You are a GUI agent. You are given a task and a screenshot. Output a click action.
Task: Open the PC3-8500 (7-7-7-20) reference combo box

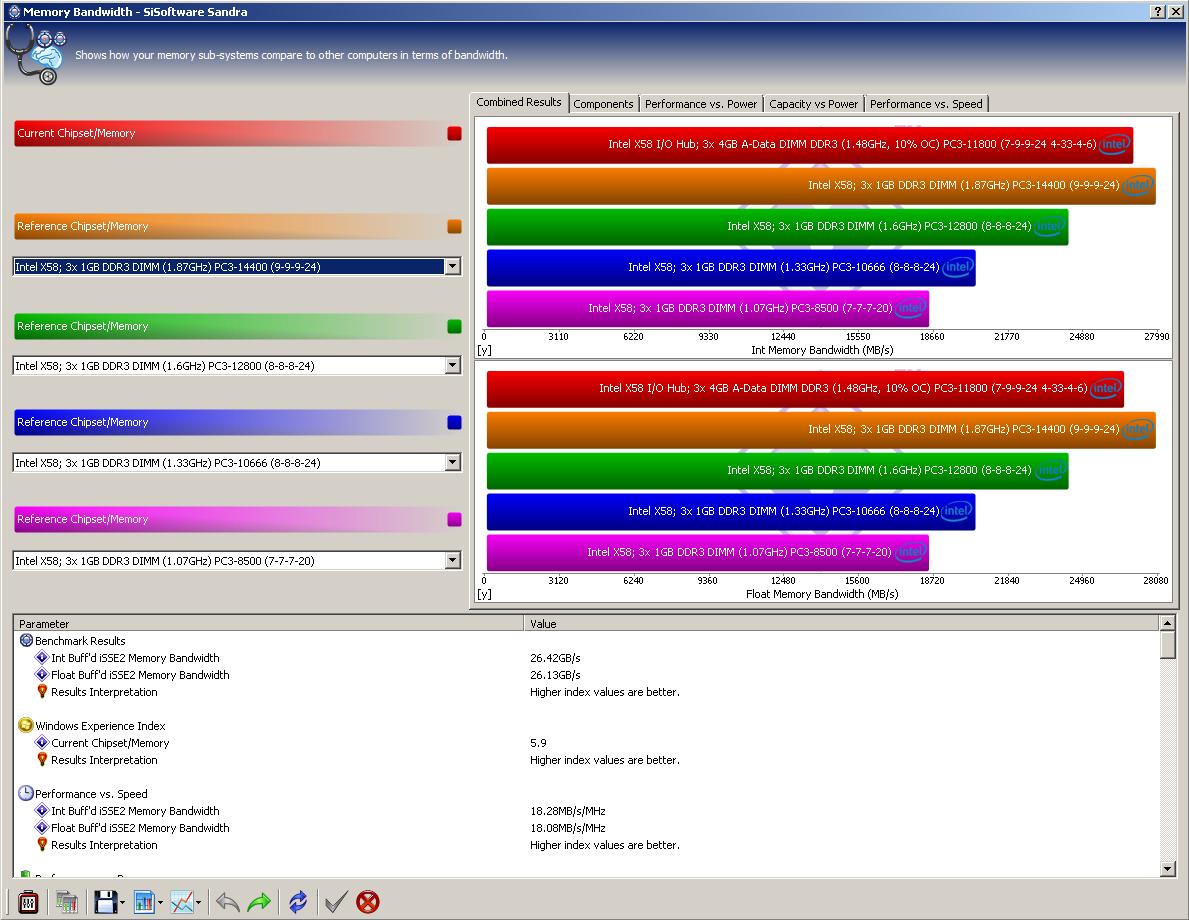coord(237,560)
